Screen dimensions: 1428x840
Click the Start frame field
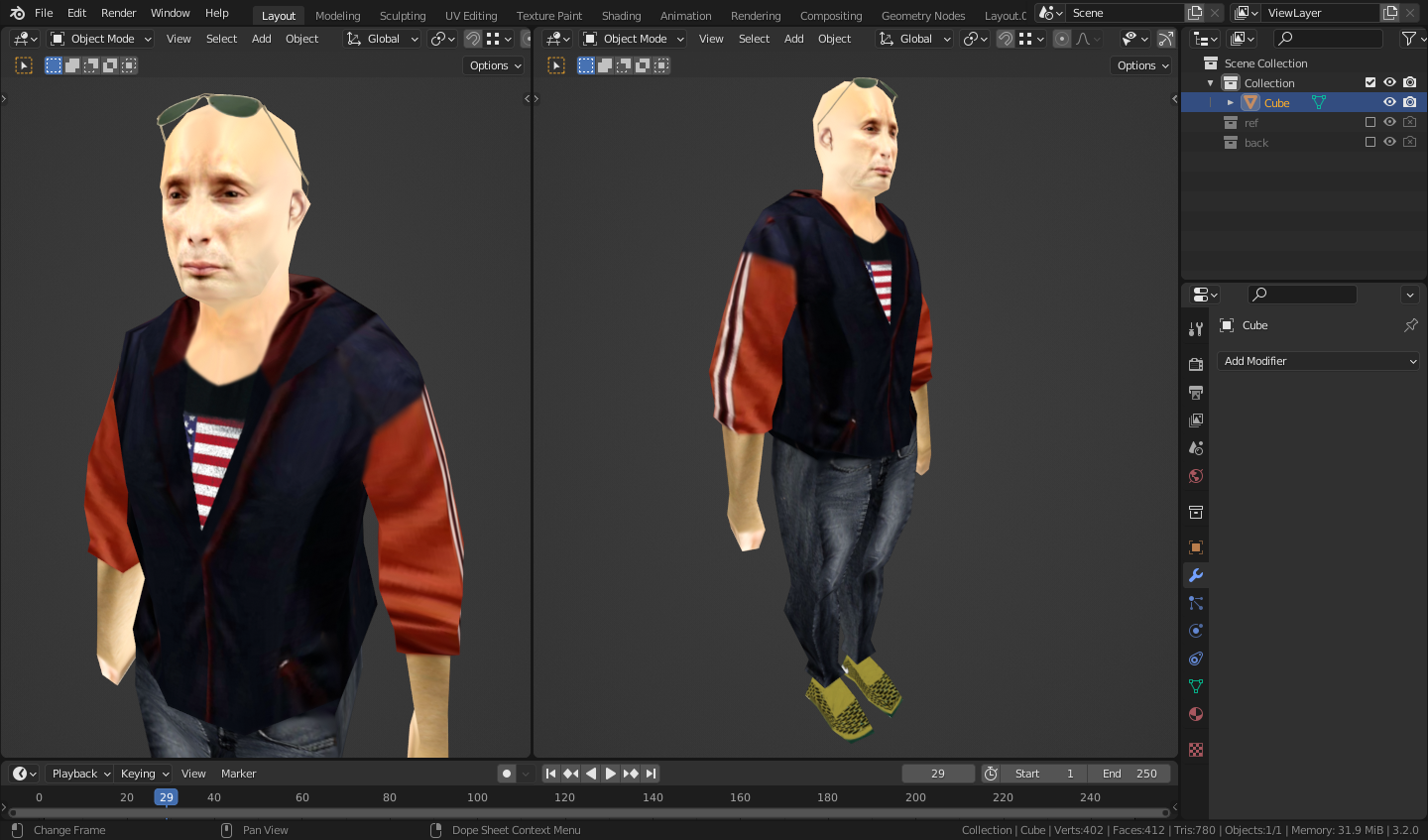coord(1044,774)
